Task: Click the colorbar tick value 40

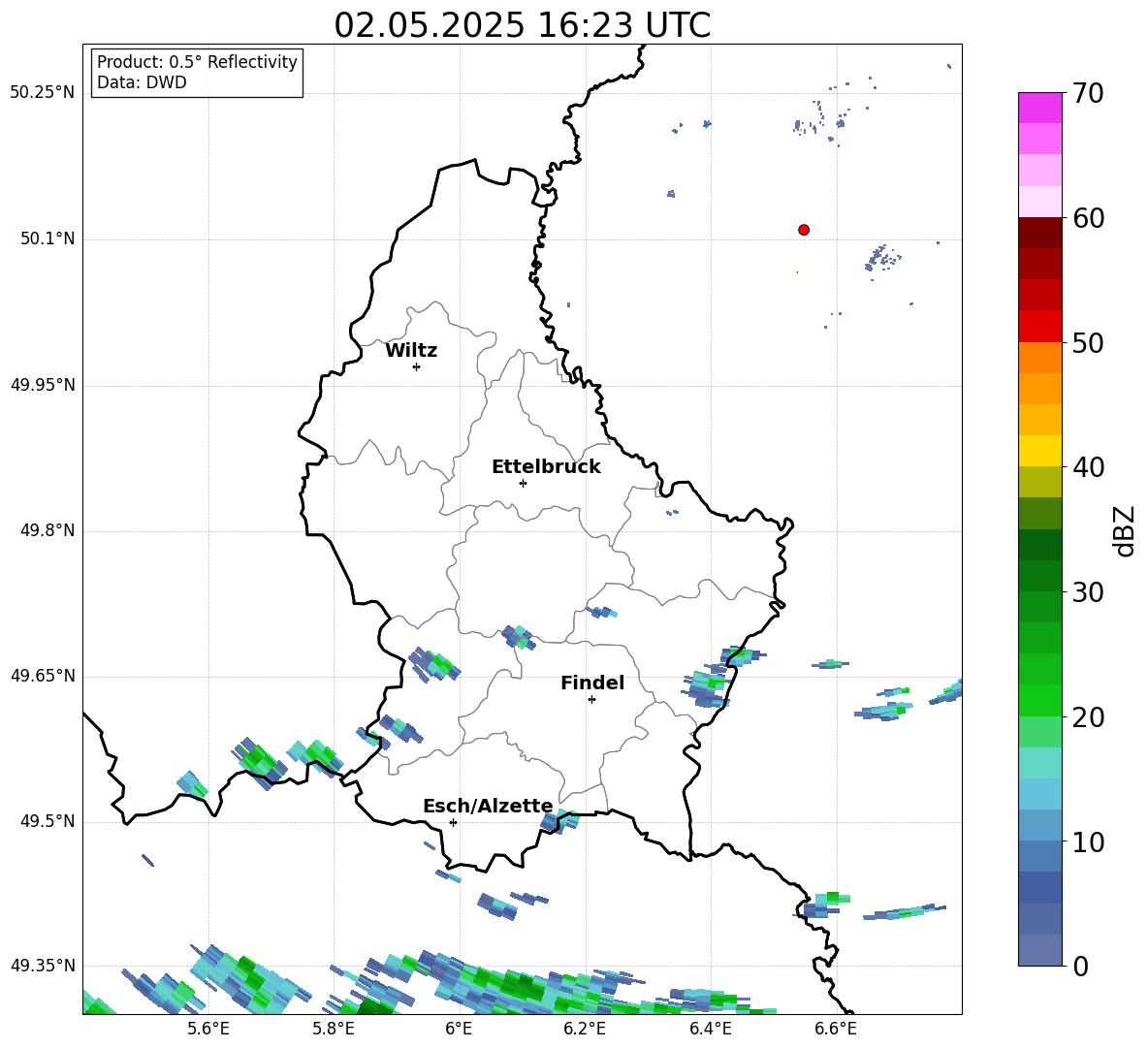Action: 1088,467
